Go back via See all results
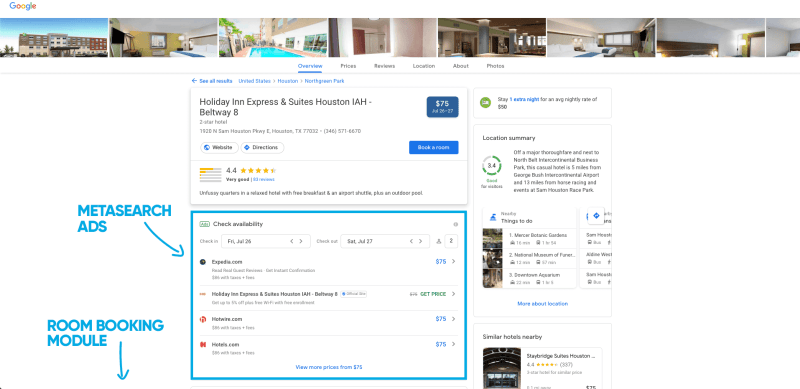The image size is (800, 389). 212,81
